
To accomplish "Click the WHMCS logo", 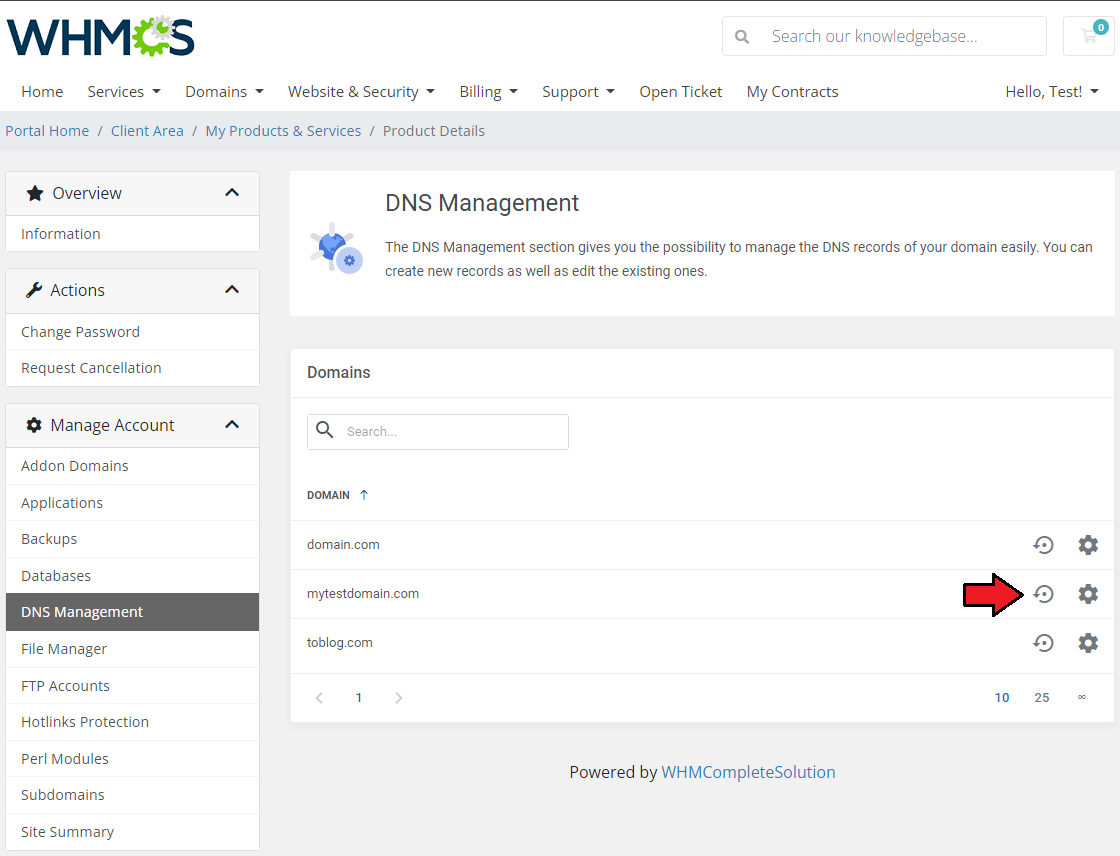I will tap(101, 37).
